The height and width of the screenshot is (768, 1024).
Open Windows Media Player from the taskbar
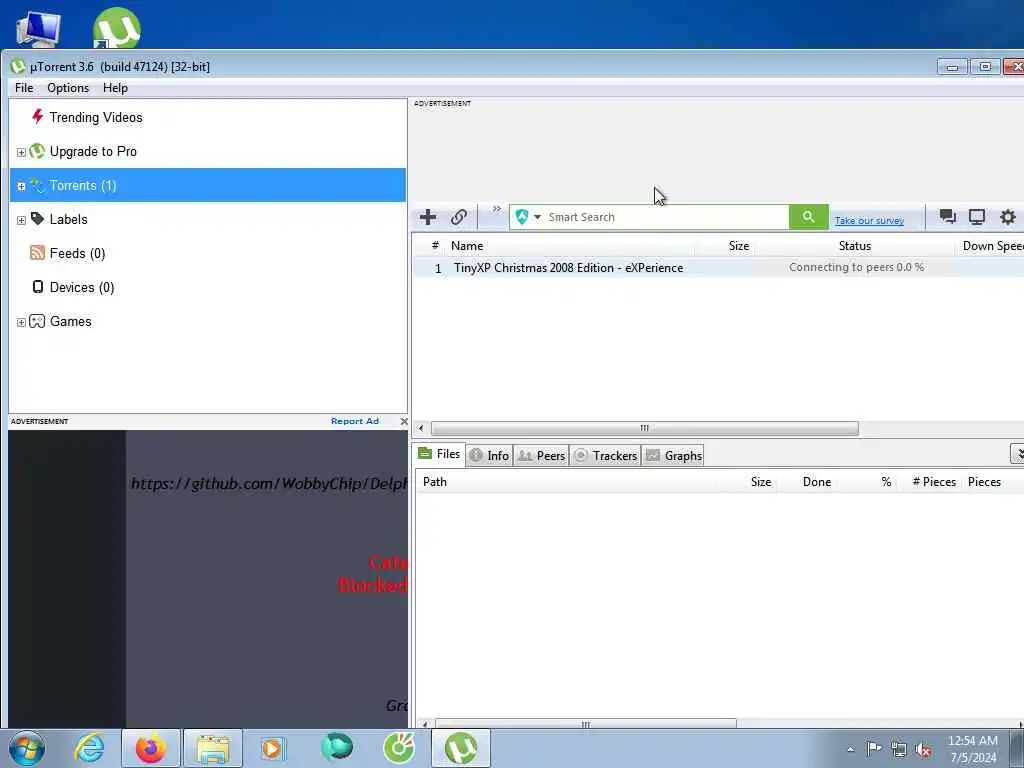point(274,748)
